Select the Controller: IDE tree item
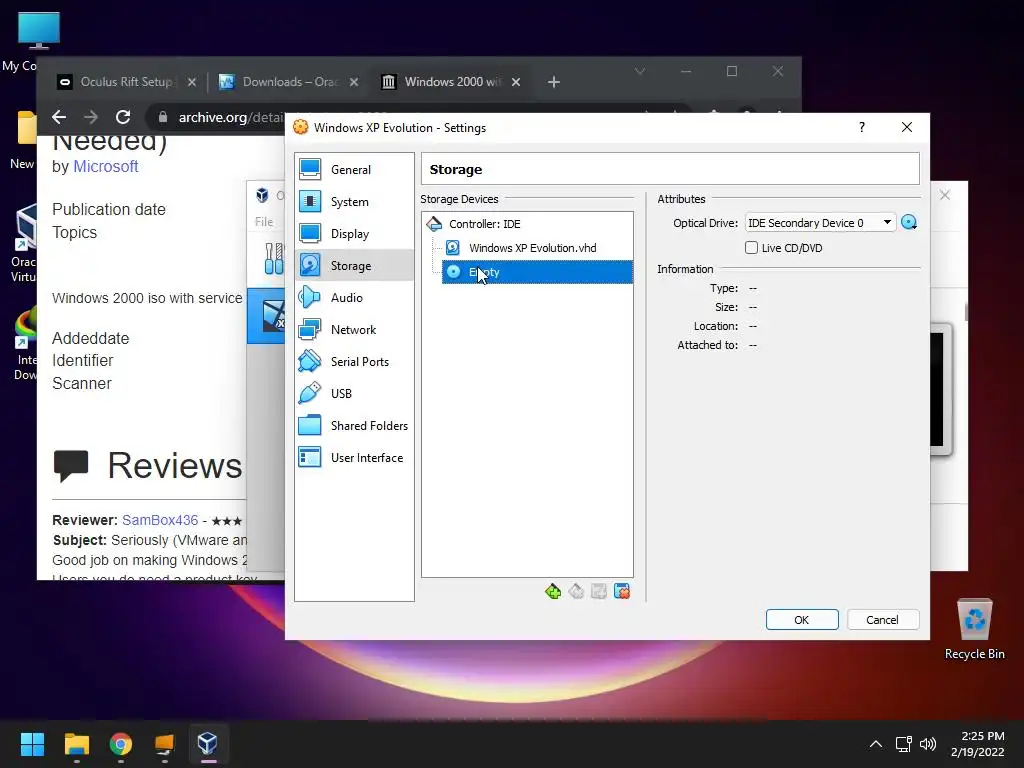Screen dimensions: 1024x768 point(527,224)
